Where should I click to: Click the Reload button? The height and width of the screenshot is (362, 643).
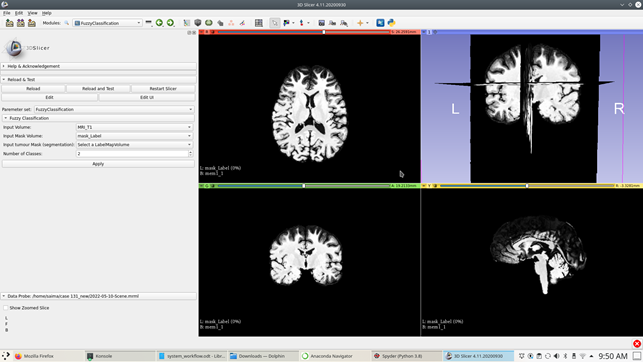(x=33, y=89)
